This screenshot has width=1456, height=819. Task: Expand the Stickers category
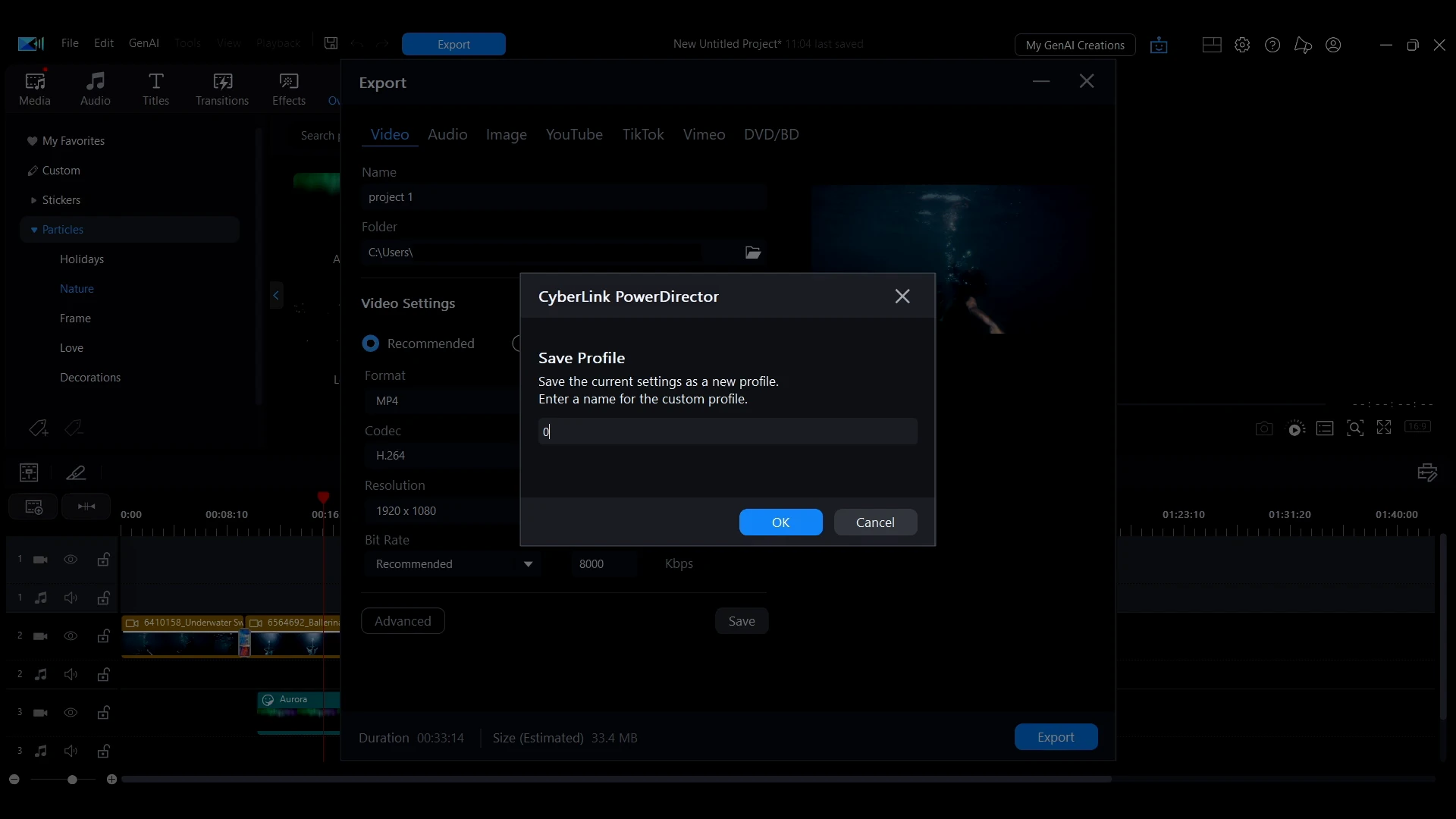click(x=33, y=200)
